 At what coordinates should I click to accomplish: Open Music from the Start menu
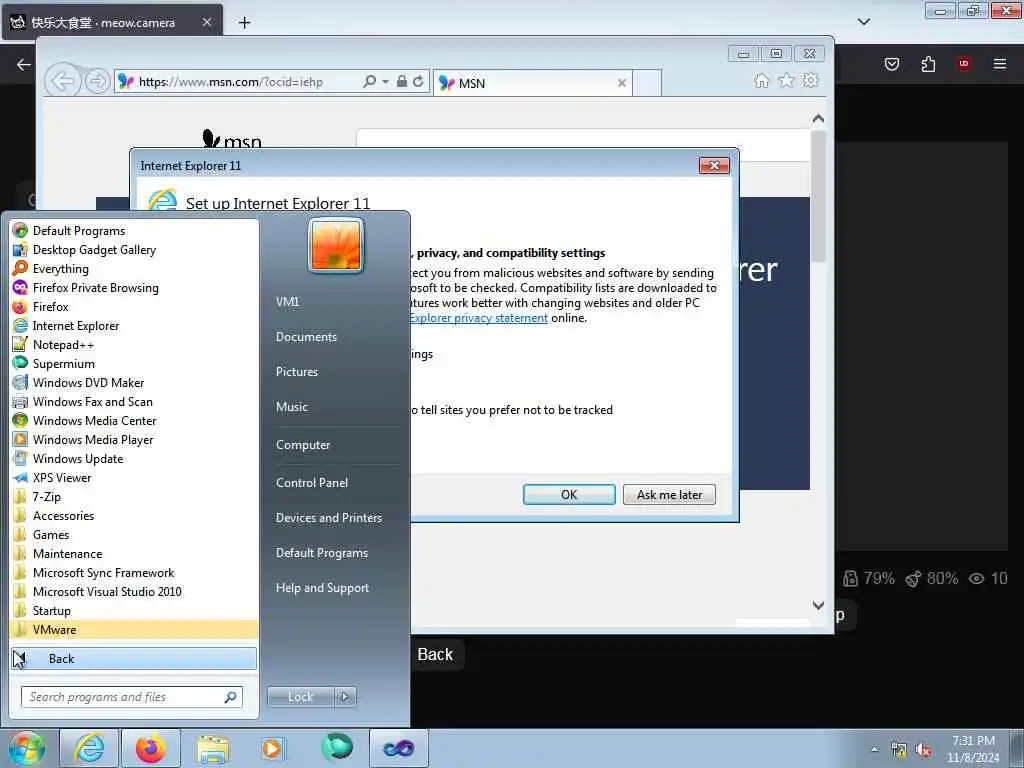(x=291, y=406)
